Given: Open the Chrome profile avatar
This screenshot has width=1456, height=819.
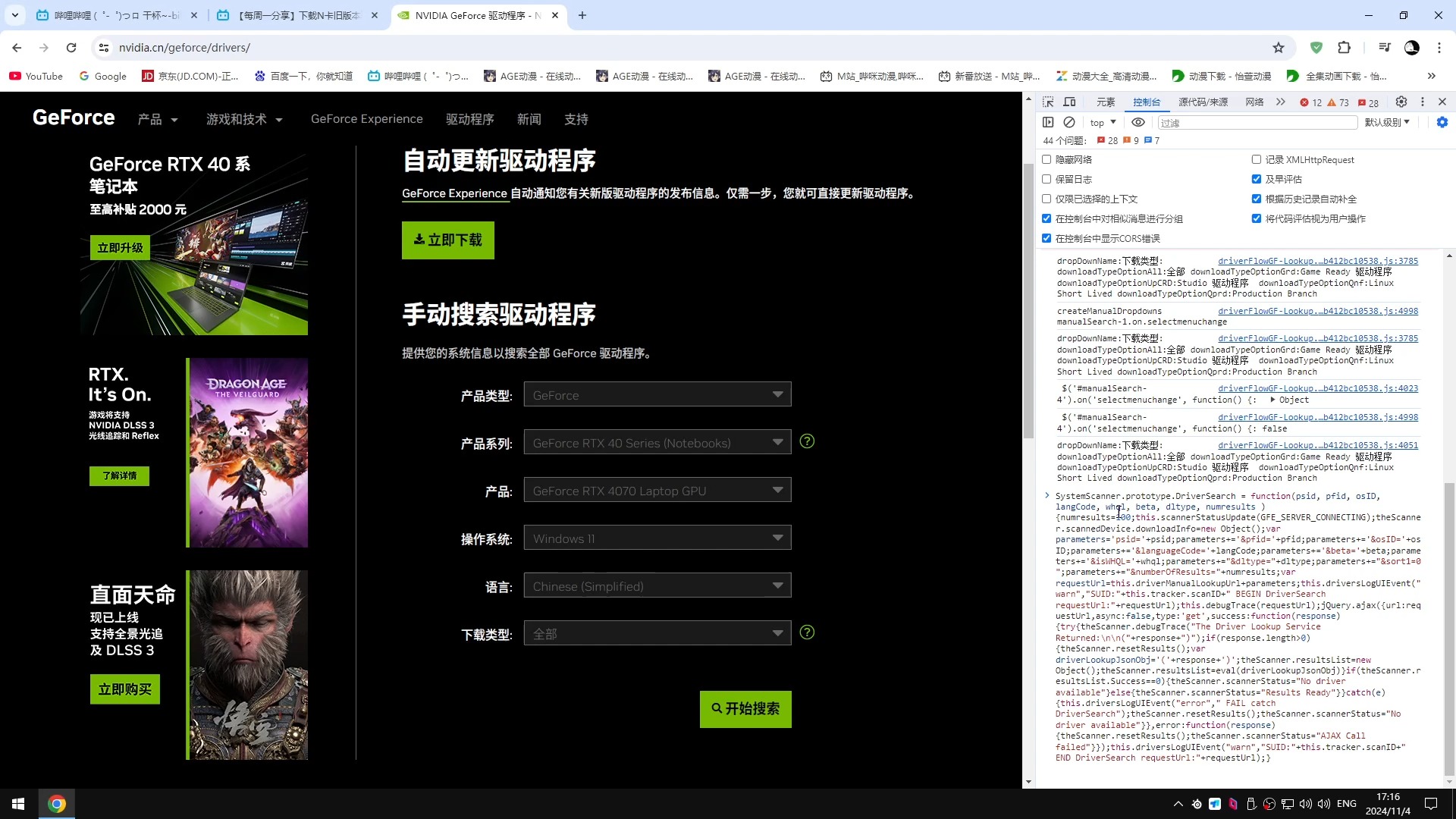Looking at the screenshot, I should point(1412,47).
